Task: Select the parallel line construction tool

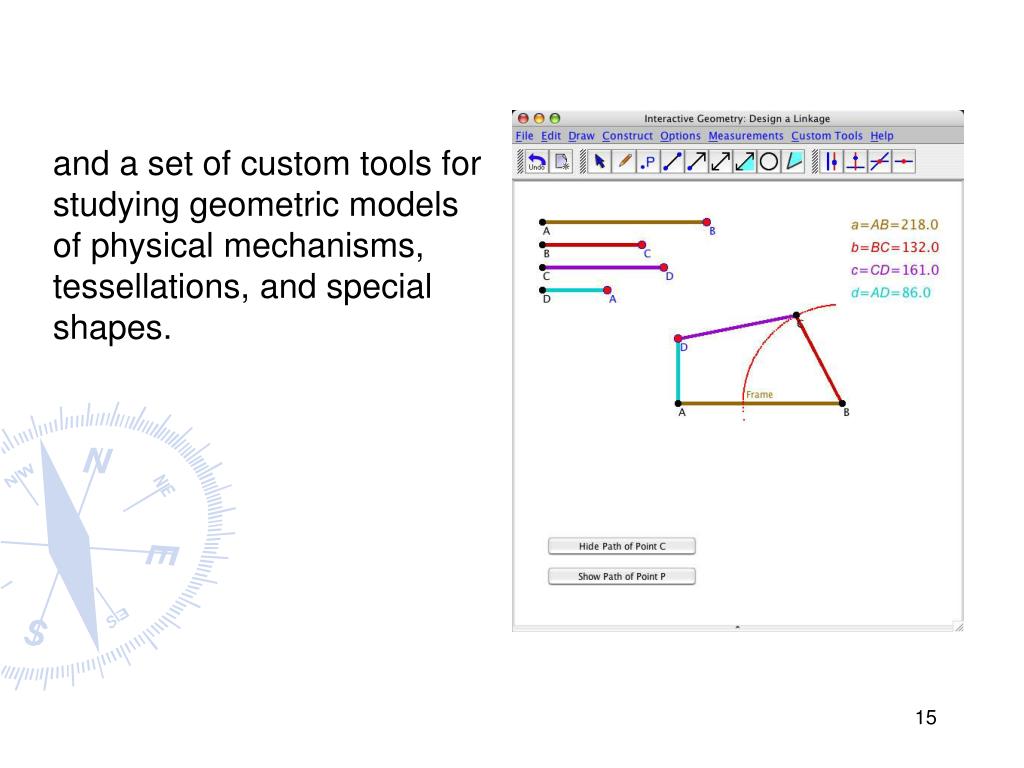Action: tap(831, 161)
